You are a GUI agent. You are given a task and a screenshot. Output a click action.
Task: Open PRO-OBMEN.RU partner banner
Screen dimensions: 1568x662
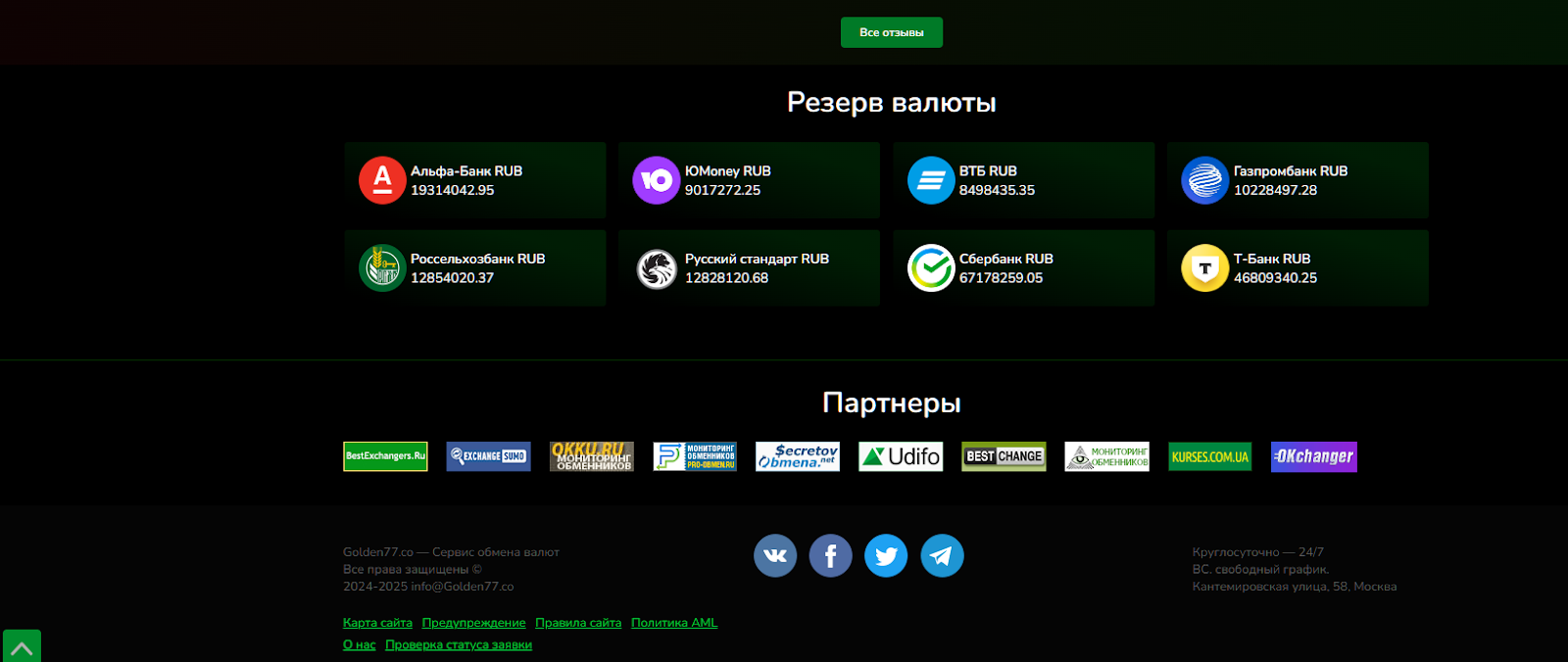(695, 456)
